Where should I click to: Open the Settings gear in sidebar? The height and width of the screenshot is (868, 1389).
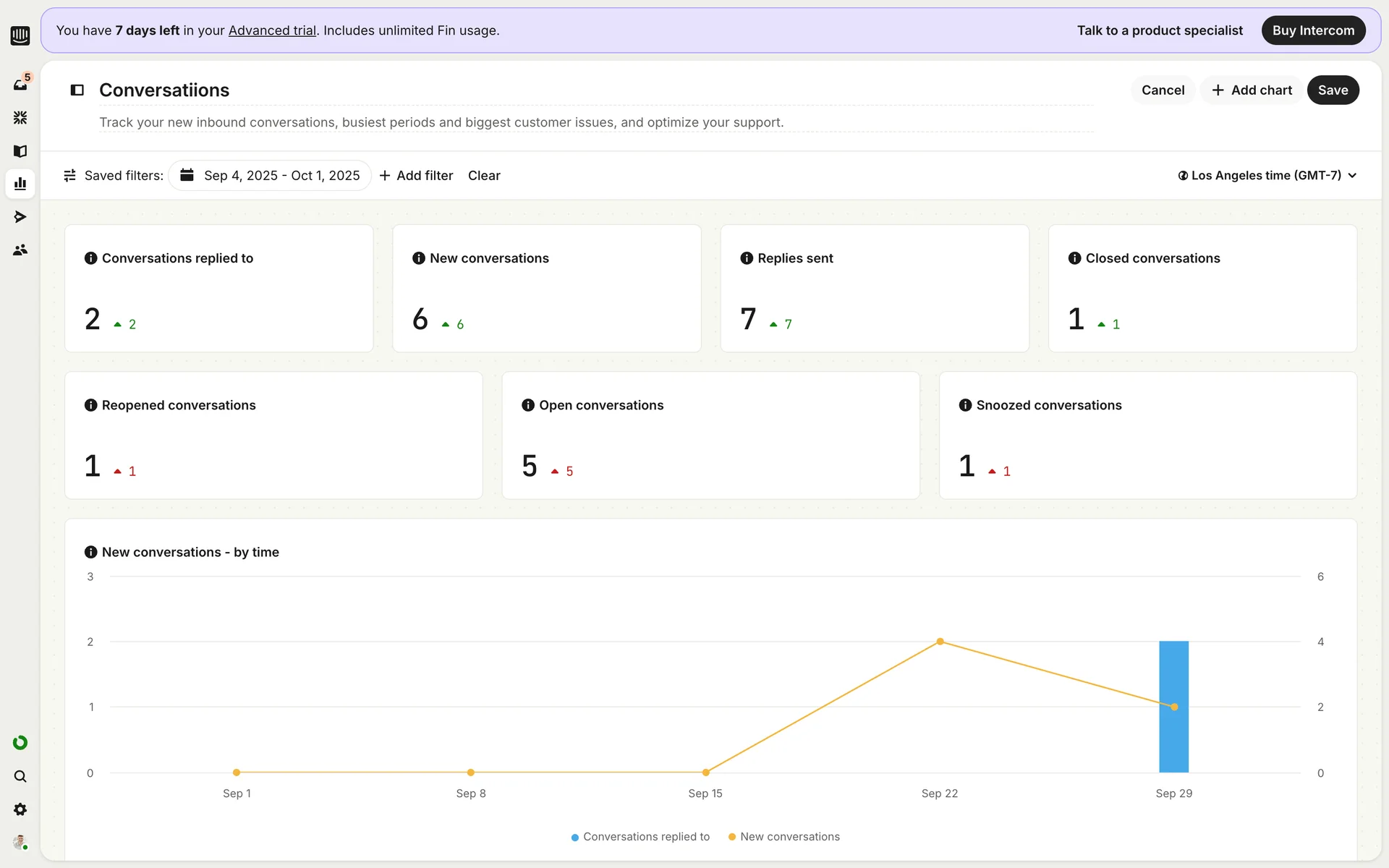coord(20,809)
